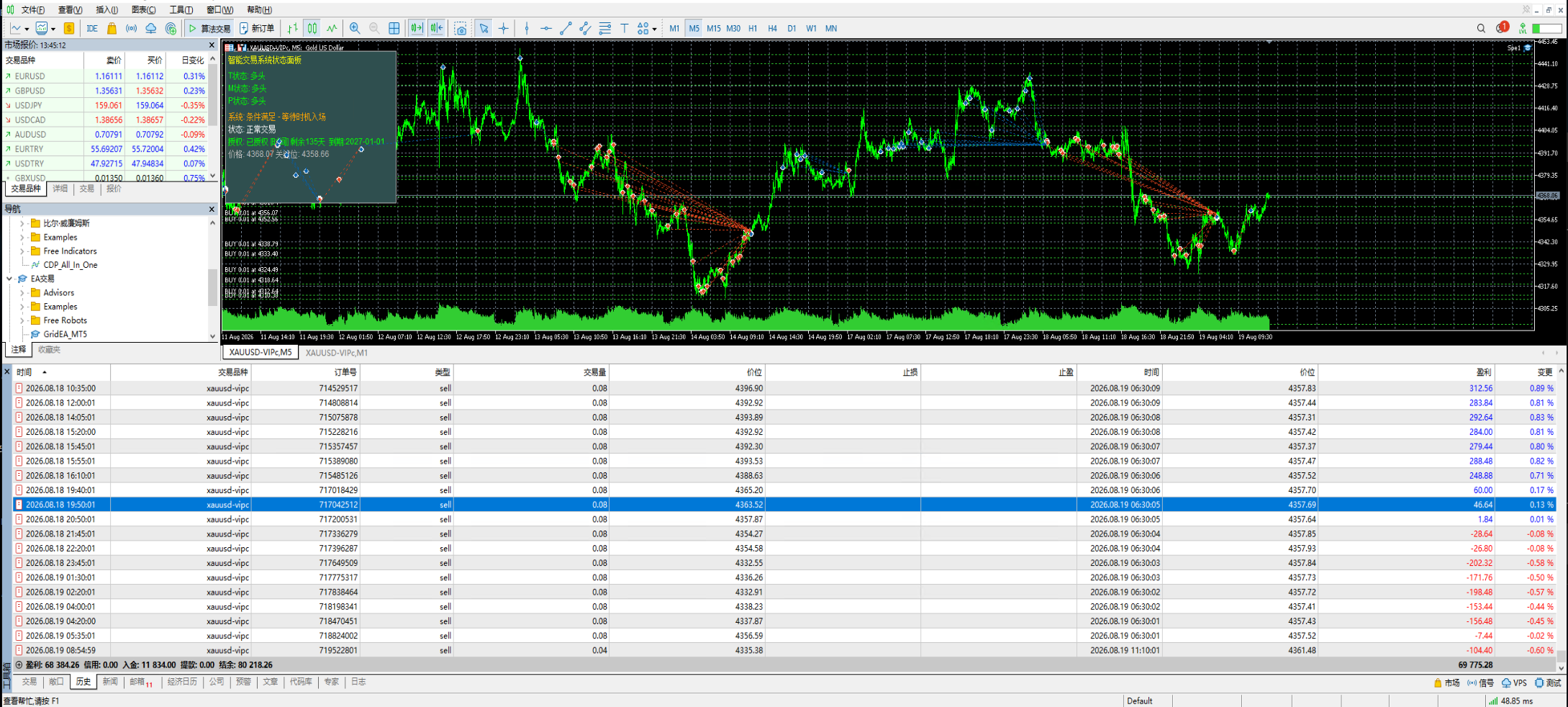Expand the Advisors folder
The image size is (1568, 707).
pos(22,293)
